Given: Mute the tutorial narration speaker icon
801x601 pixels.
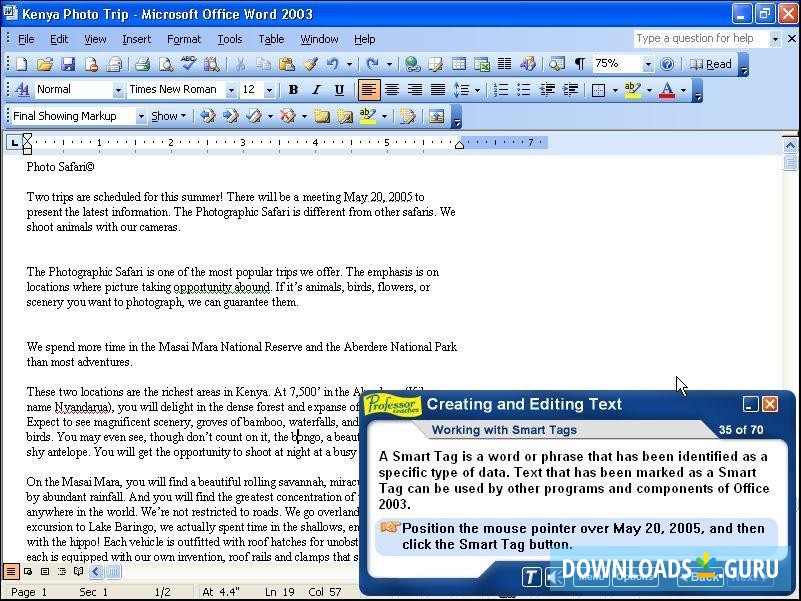Looking at the screenshot, I should coord(557,576).
